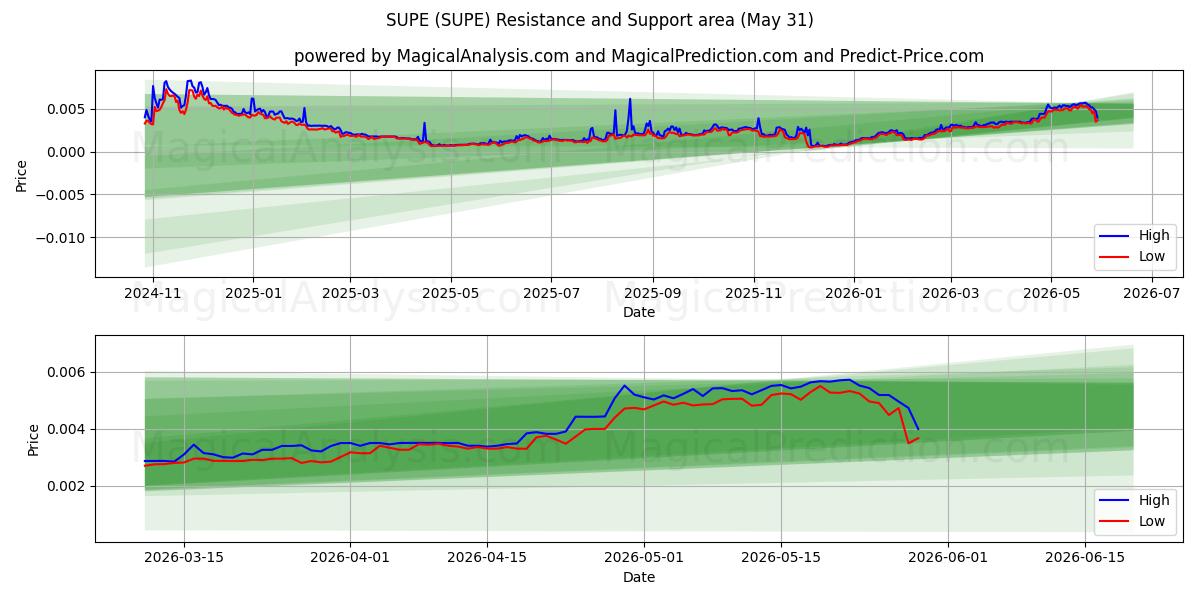1200x600 pixels.
Task: Click the '2025-11' date label on top chart
Action: [x=753, y=293]
